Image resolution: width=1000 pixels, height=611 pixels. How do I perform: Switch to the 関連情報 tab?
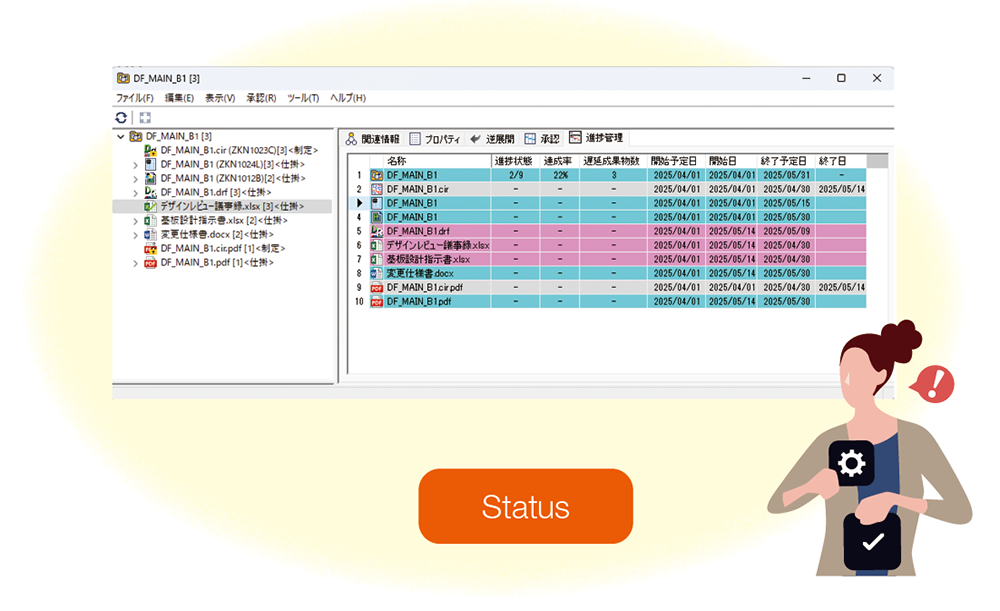(x=372, y=139)
